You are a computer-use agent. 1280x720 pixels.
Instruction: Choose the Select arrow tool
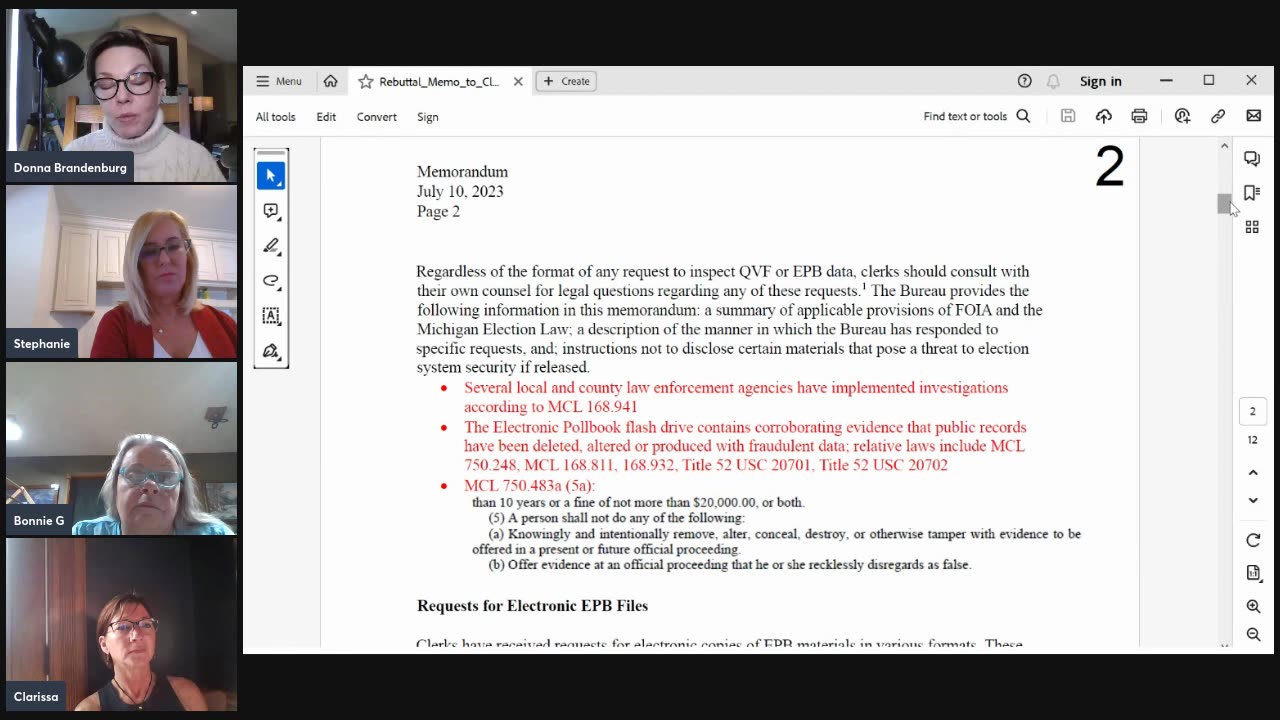point(271,176)
